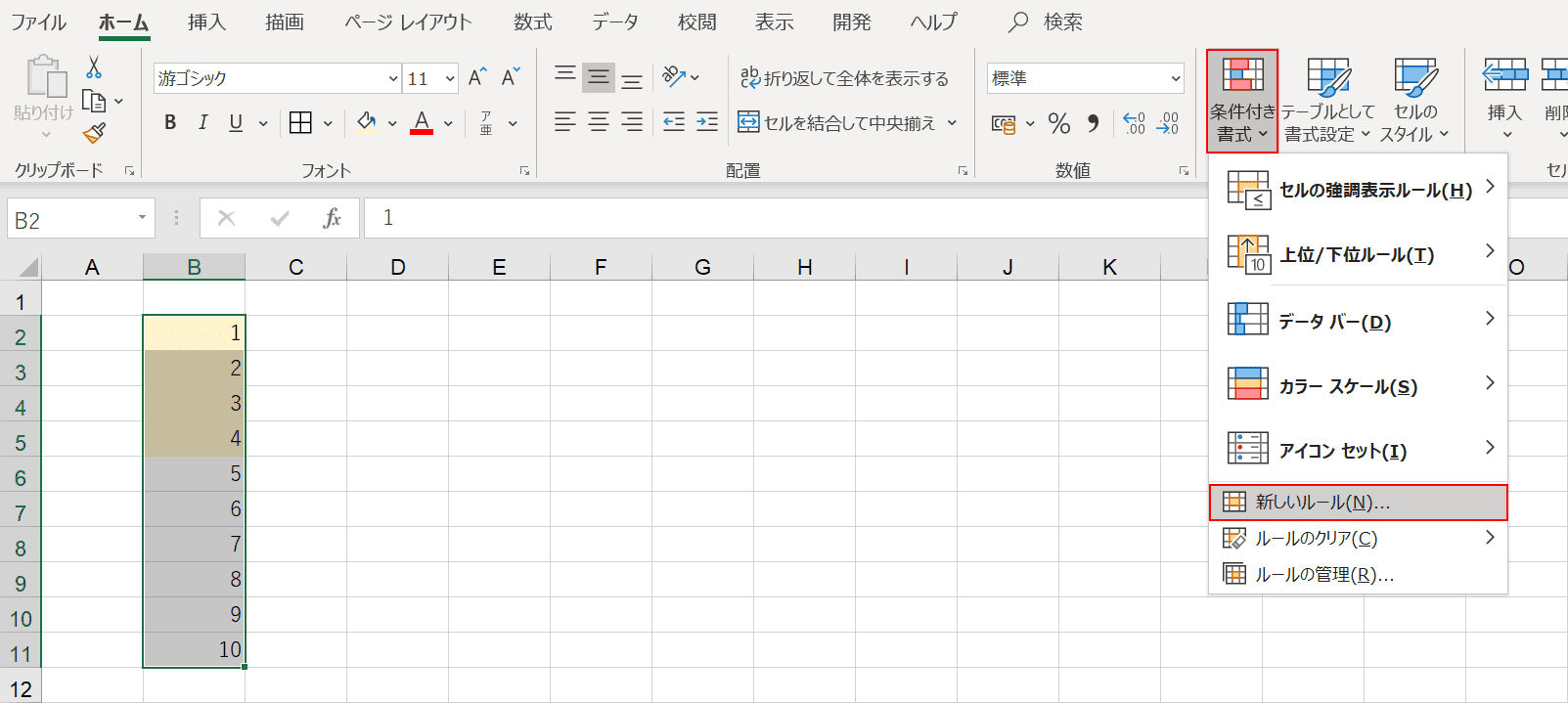Viewport: 1568px width, 703px height.
Task: Open データ バー(D) submenu
Action: 1359,321
